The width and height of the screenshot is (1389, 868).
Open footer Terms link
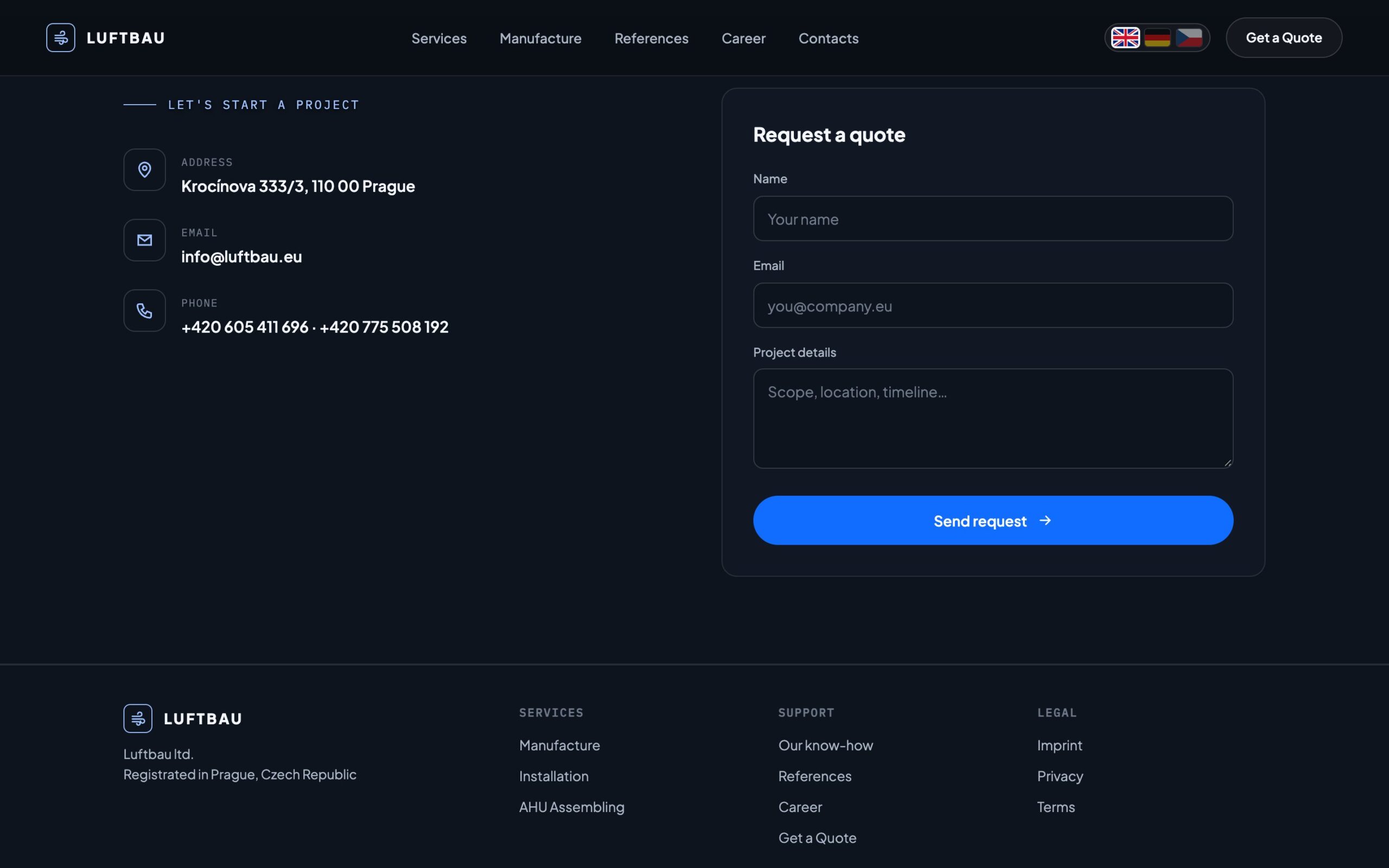tap(1056, 807)
